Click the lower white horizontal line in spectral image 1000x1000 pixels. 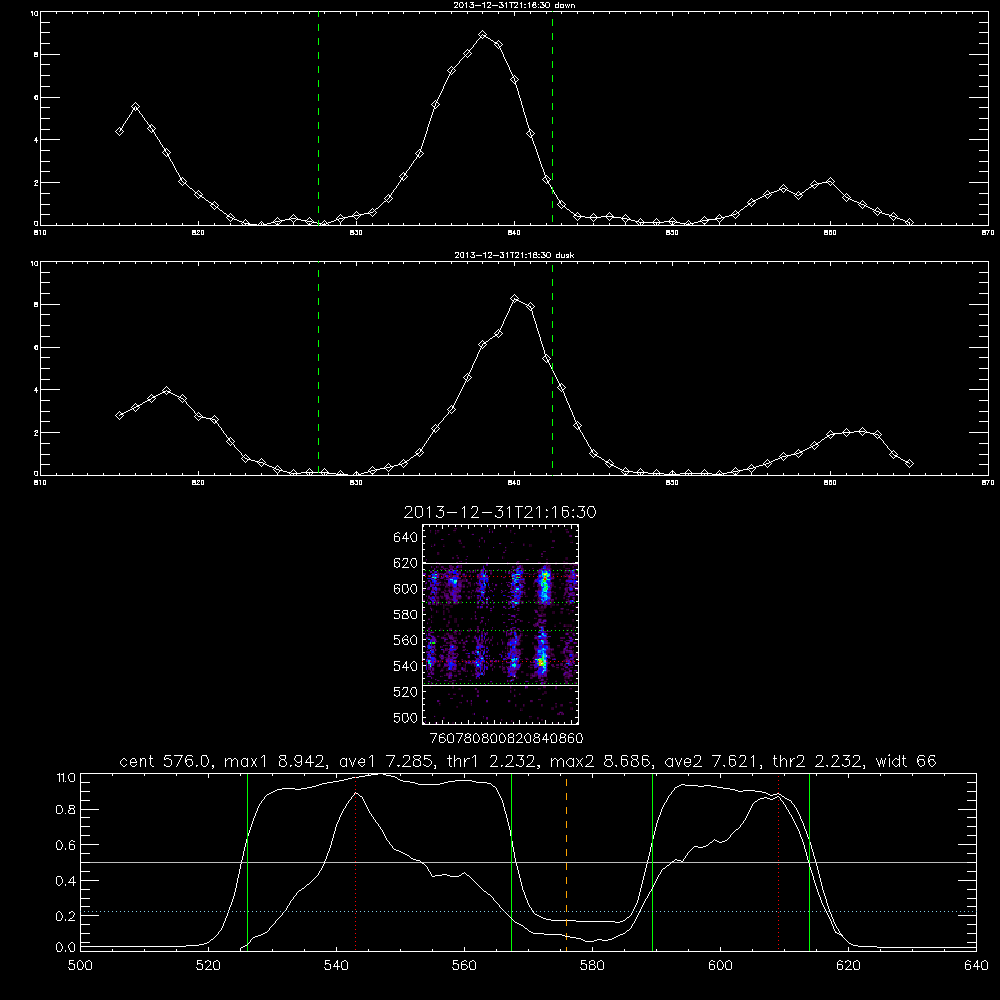501,685
